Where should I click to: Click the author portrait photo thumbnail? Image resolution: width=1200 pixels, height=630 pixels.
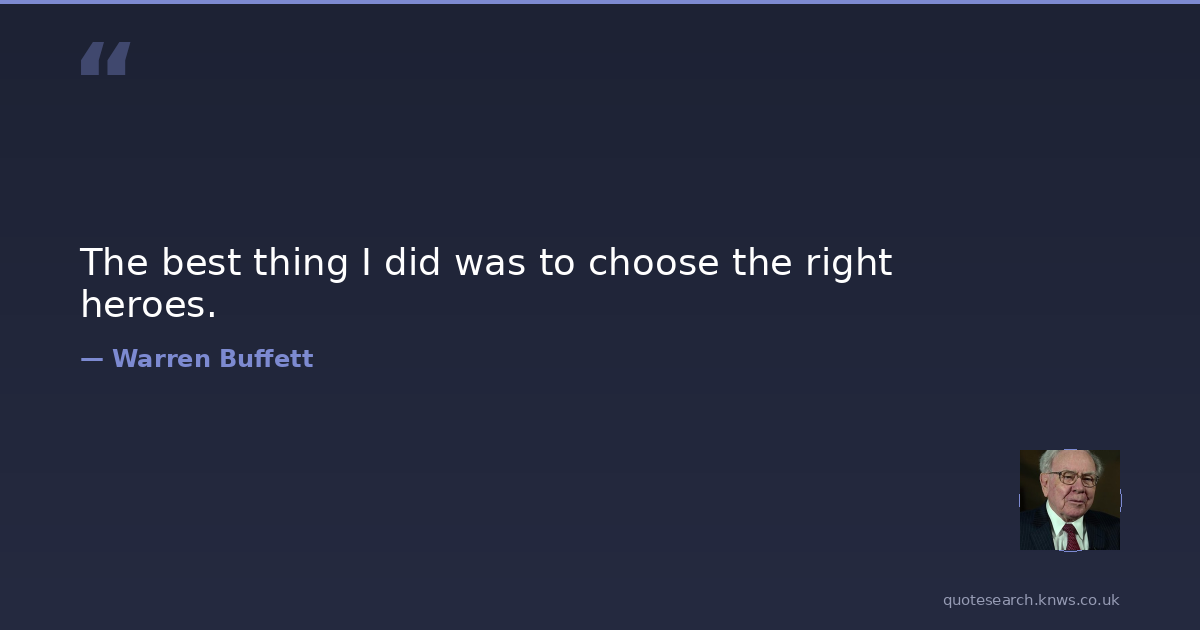(x=1069, y=499)
